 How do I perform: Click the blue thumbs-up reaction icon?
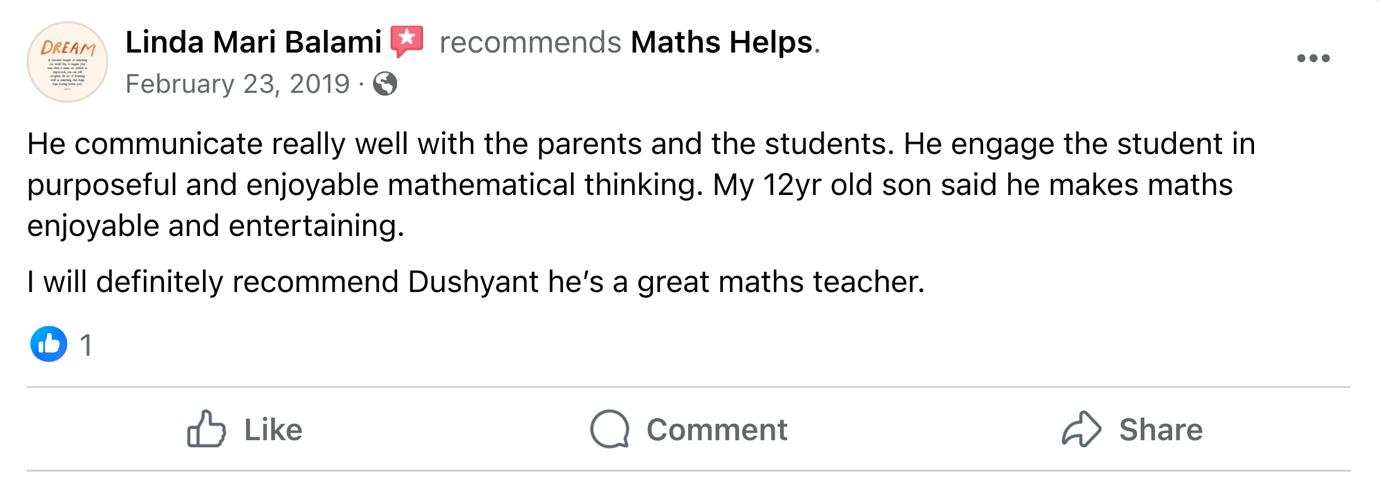(x=48, y=345)
